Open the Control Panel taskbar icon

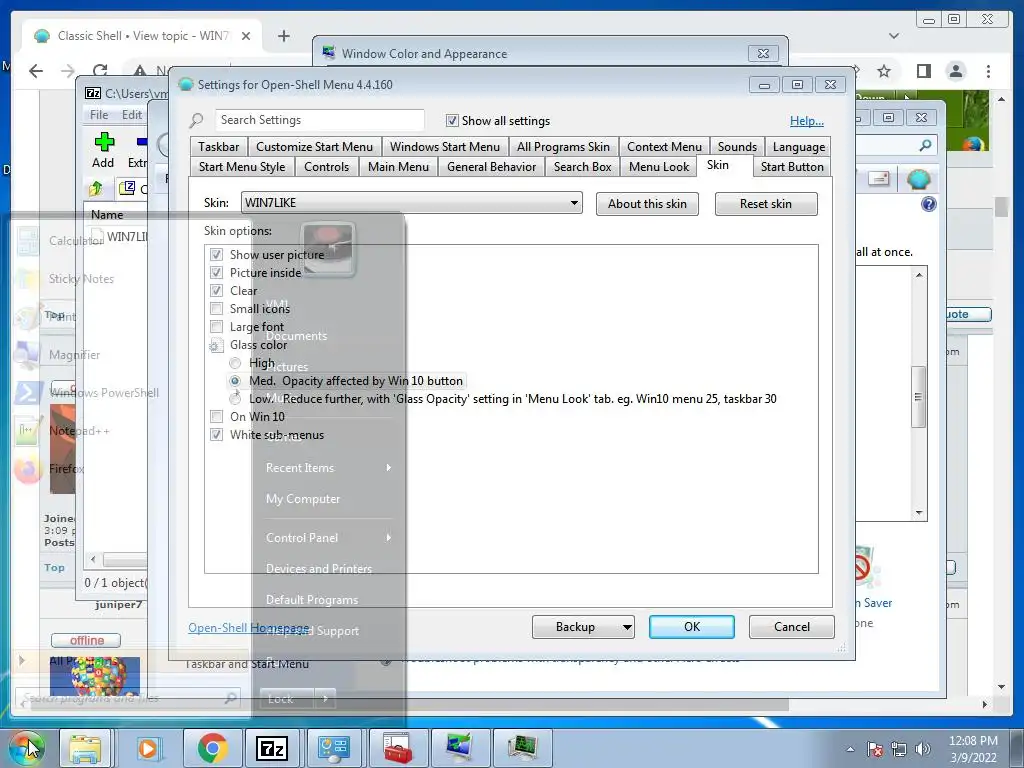(334, 748)
